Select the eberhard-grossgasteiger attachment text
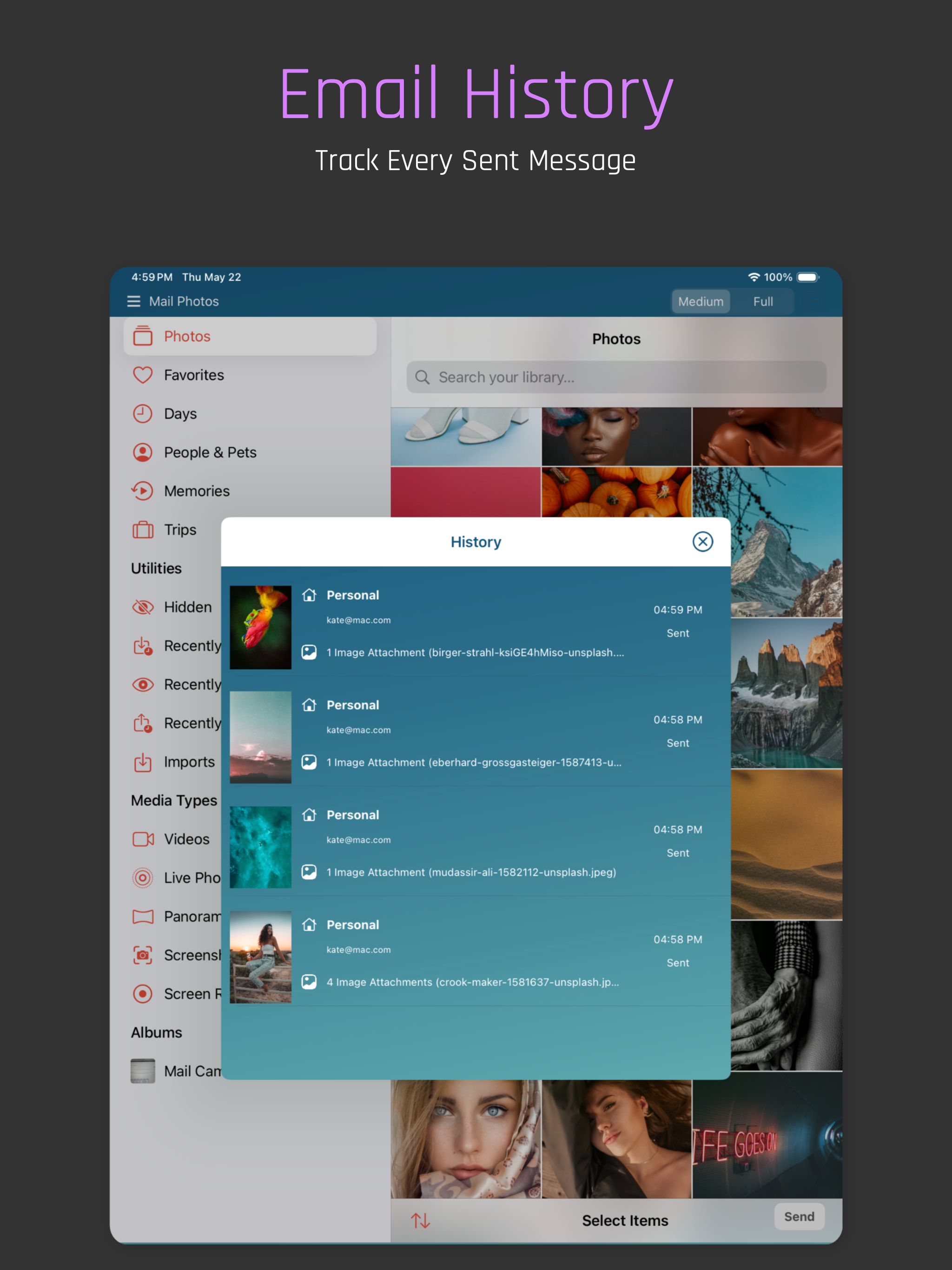The width and height of the screenshot is (952, 1270). (474, 762)
